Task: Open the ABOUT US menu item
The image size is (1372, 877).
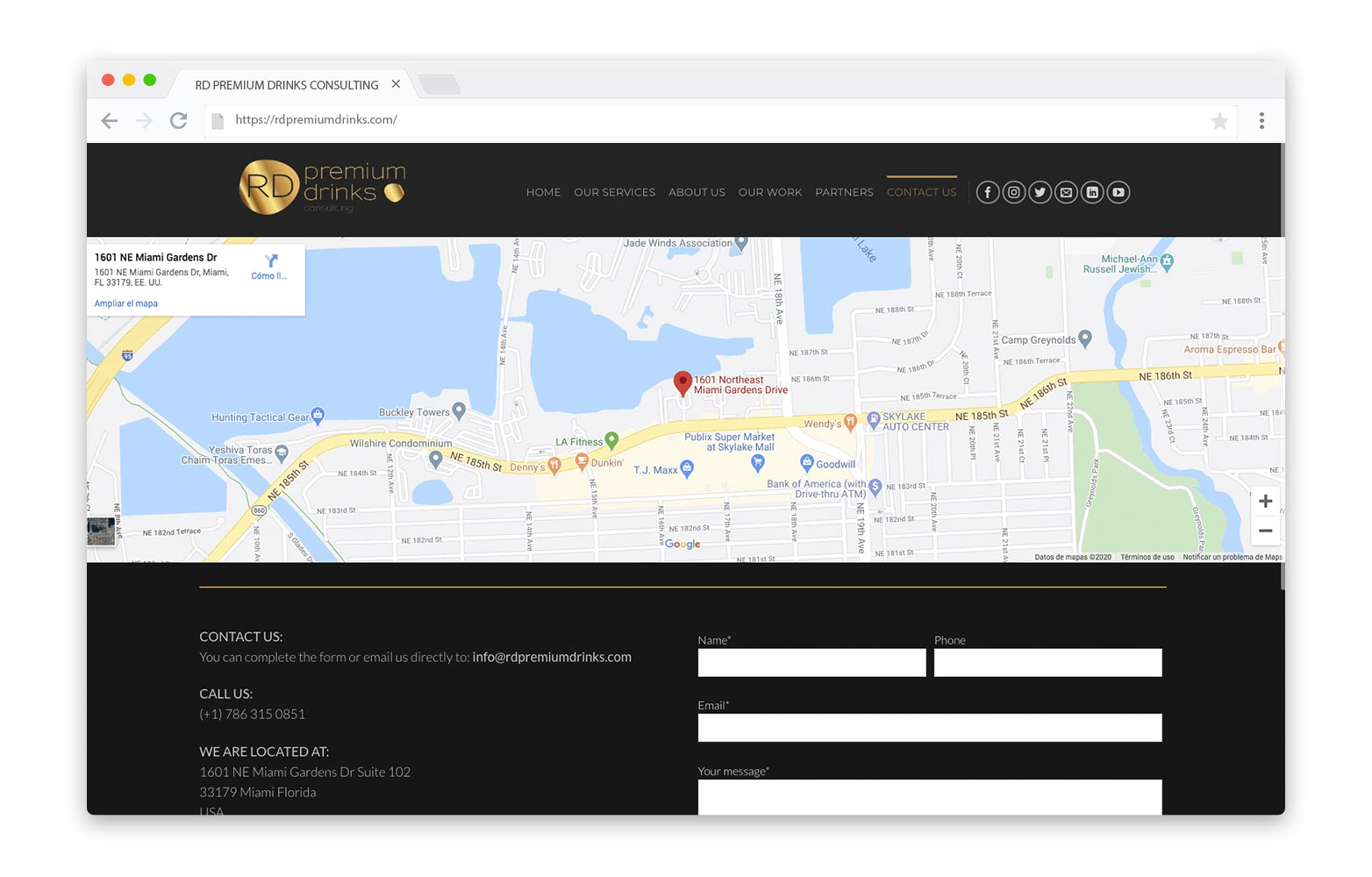Action: [x=697, y=192]
